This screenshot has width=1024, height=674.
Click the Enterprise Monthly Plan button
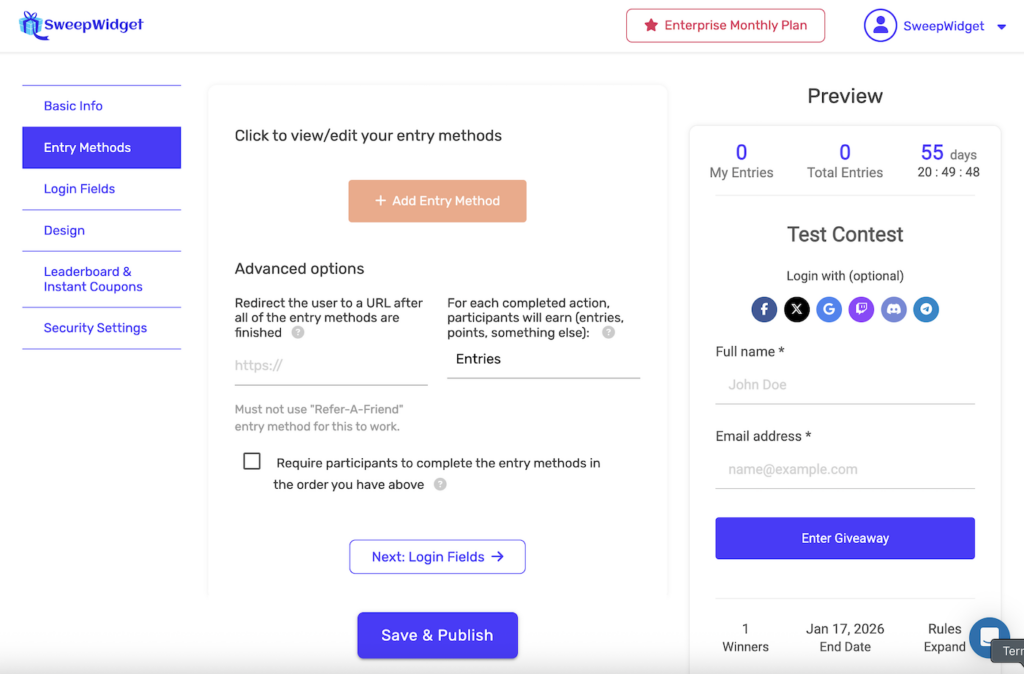click(x=725, y=26)
